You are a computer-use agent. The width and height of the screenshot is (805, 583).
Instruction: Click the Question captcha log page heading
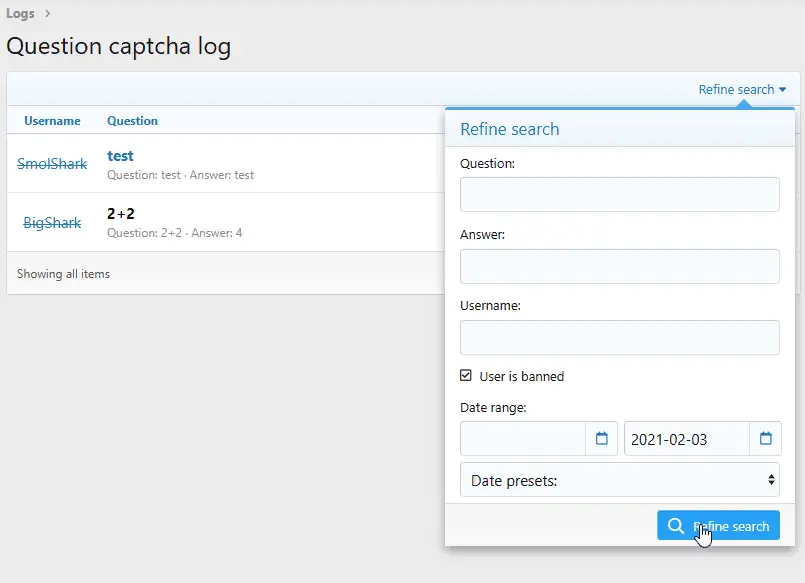click(119, 46)
